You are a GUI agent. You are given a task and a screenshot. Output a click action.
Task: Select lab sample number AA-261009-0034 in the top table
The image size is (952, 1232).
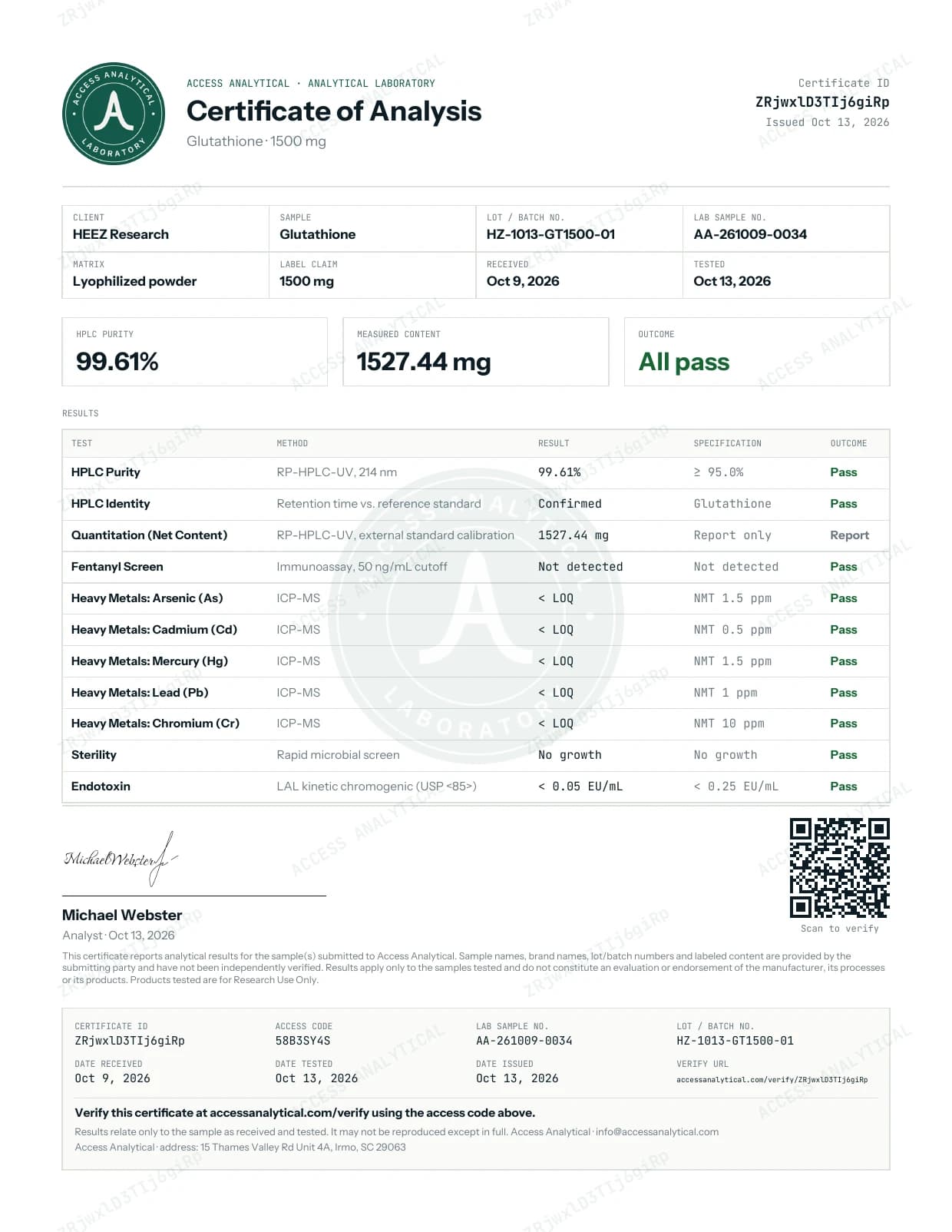750,234
